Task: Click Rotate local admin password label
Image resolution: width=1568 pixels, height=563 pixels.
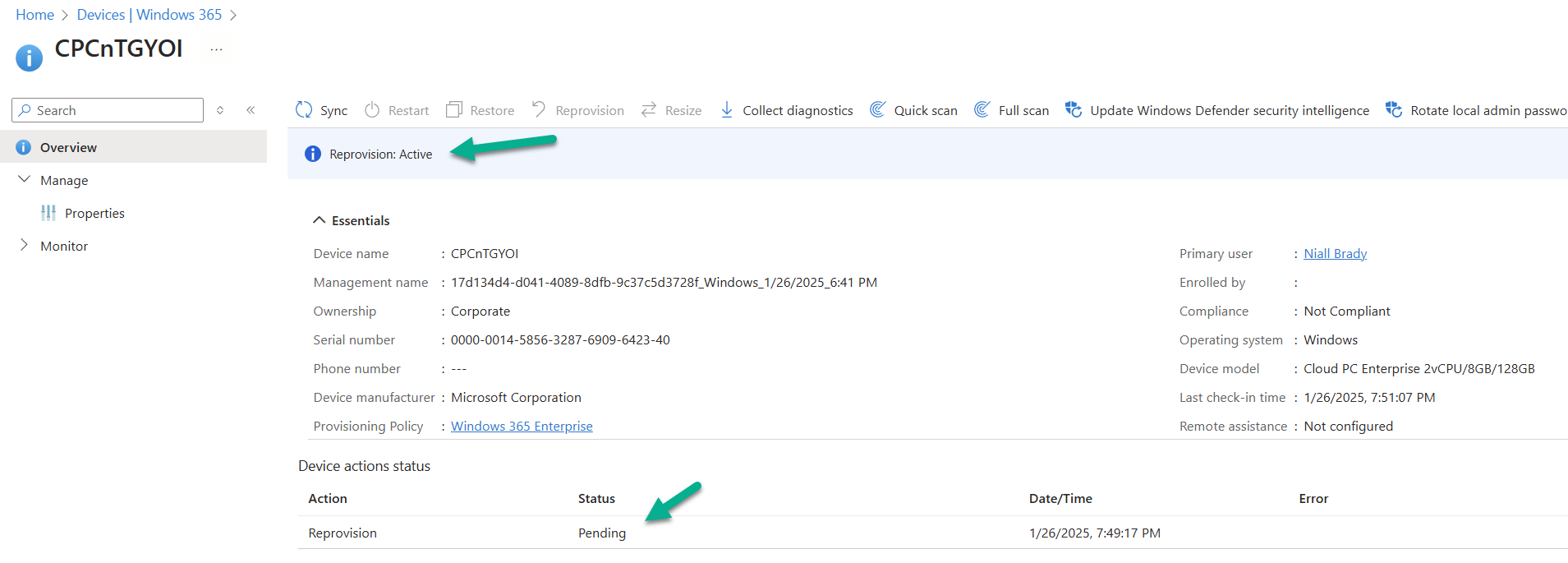Action: click(x=1488, y=110)
